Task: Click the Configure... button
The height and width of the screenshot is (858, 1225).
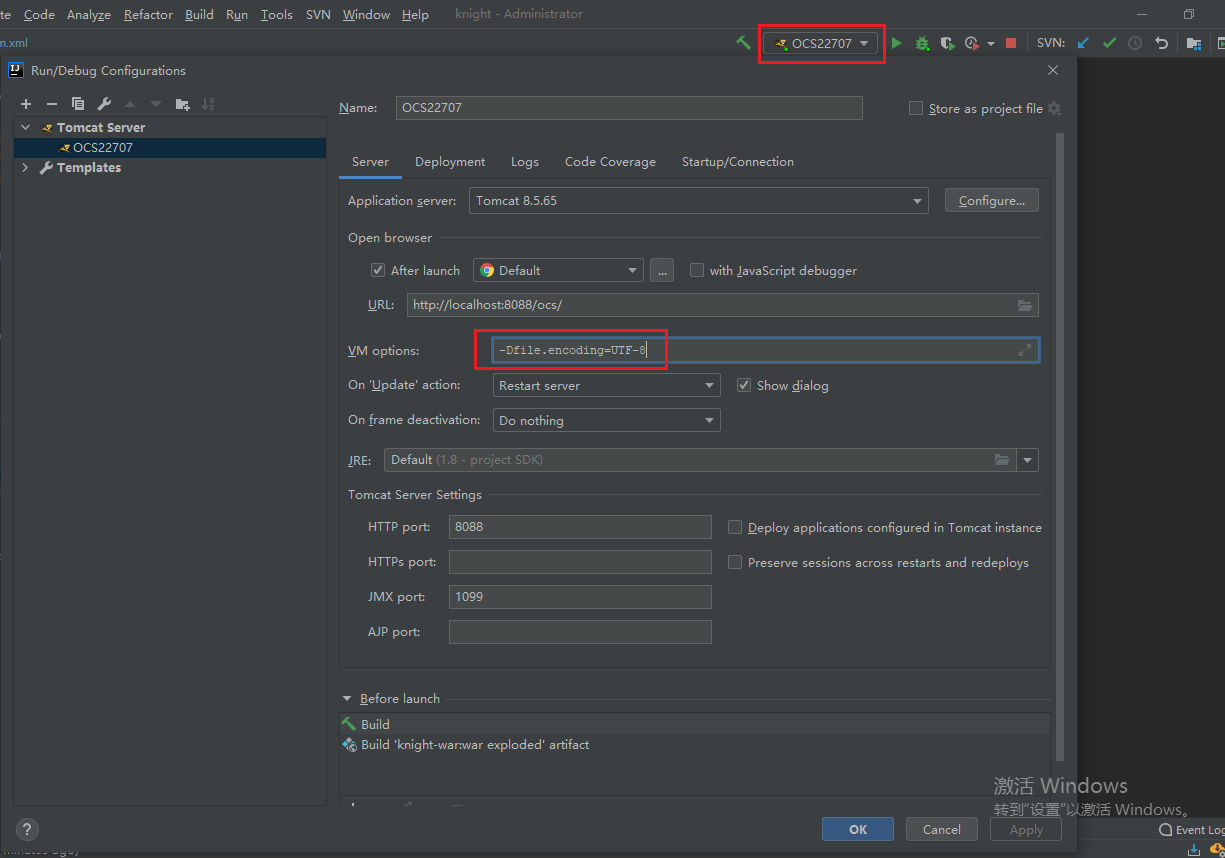Action: coord(992,201)
